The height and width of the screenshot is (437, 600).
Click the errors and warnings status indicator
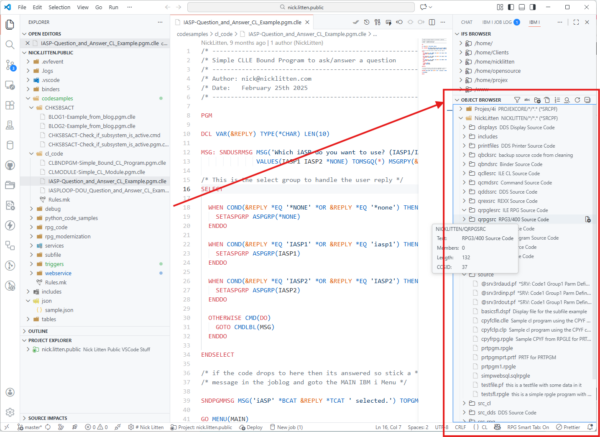pos(96,427)
